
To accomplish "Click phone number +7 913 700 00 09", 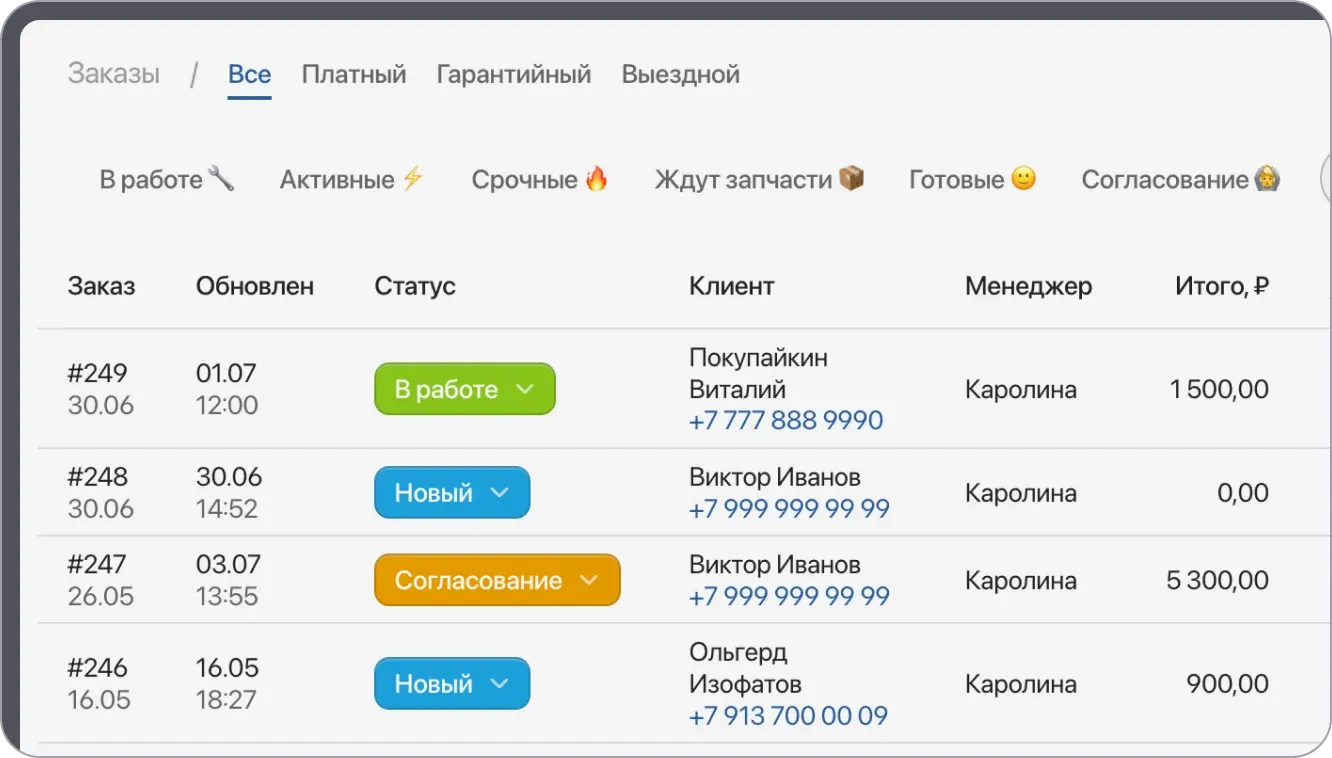I will (x=787, y=716).
